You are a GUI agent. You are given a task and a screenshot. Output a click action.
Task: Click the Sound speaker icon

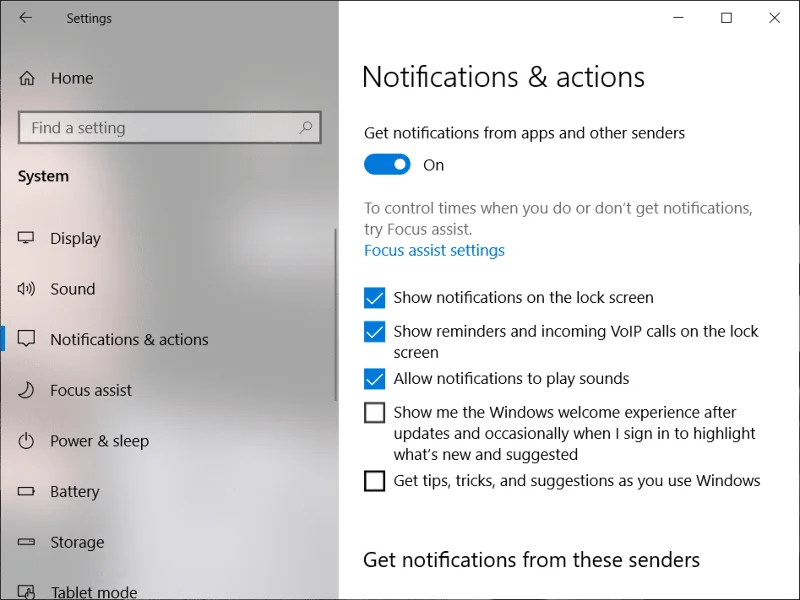pos(26,289)
